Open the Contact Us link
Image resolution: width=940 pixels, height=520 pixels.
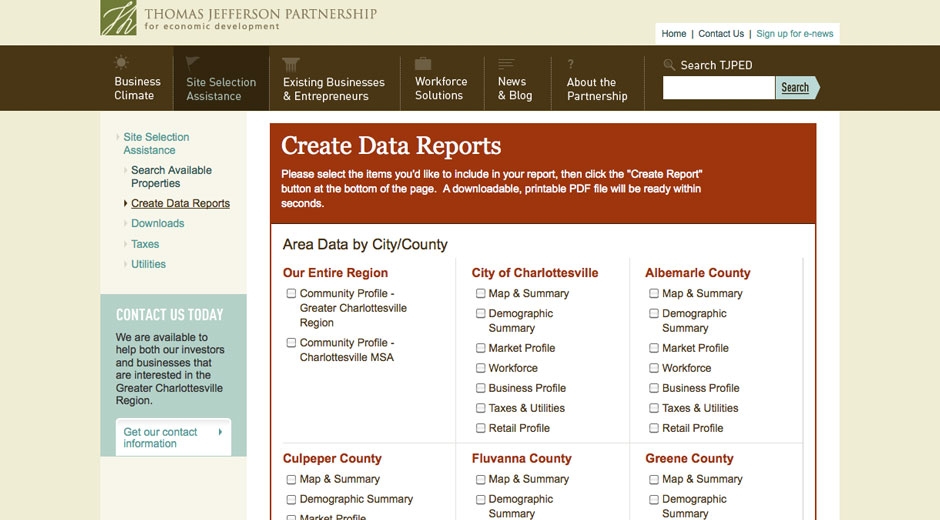pos(721,34)
